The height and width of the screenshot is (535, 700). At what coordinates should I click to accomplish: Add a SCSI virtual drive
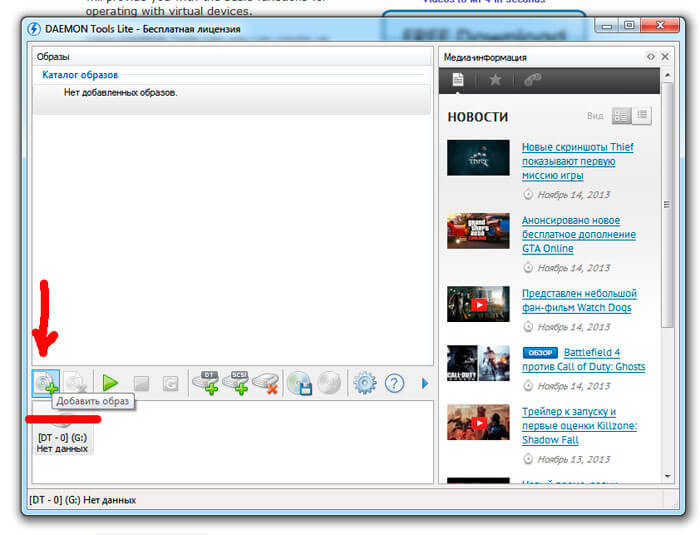pos(236,383)
